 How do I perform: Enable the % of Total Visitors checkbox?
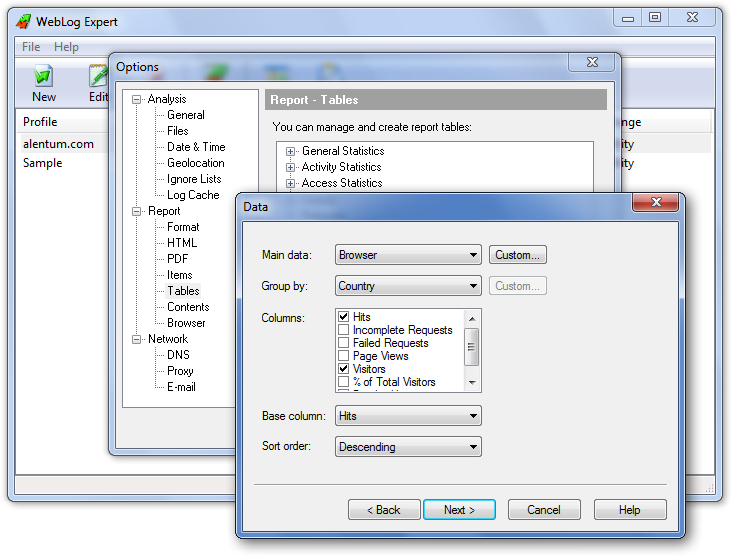344,382
